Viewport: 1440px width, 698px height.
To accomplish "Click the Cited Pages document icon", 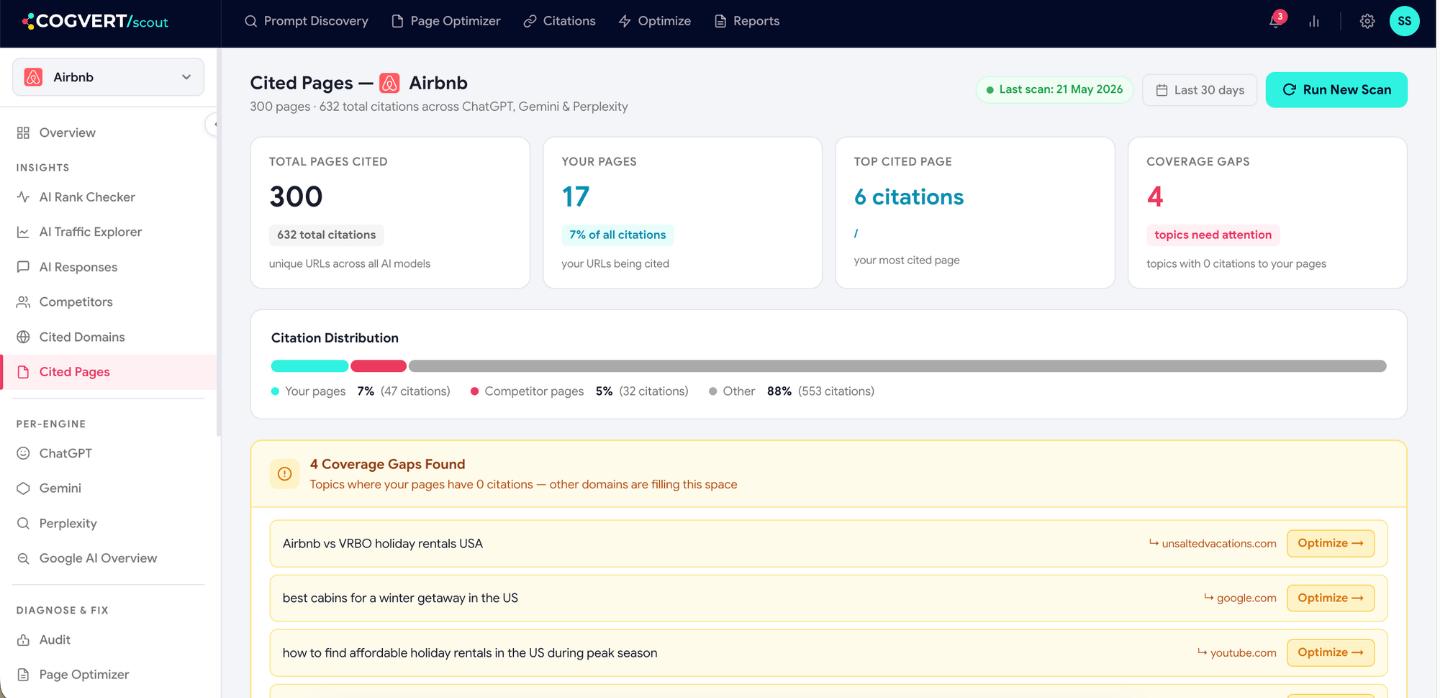I will (23, 372).
